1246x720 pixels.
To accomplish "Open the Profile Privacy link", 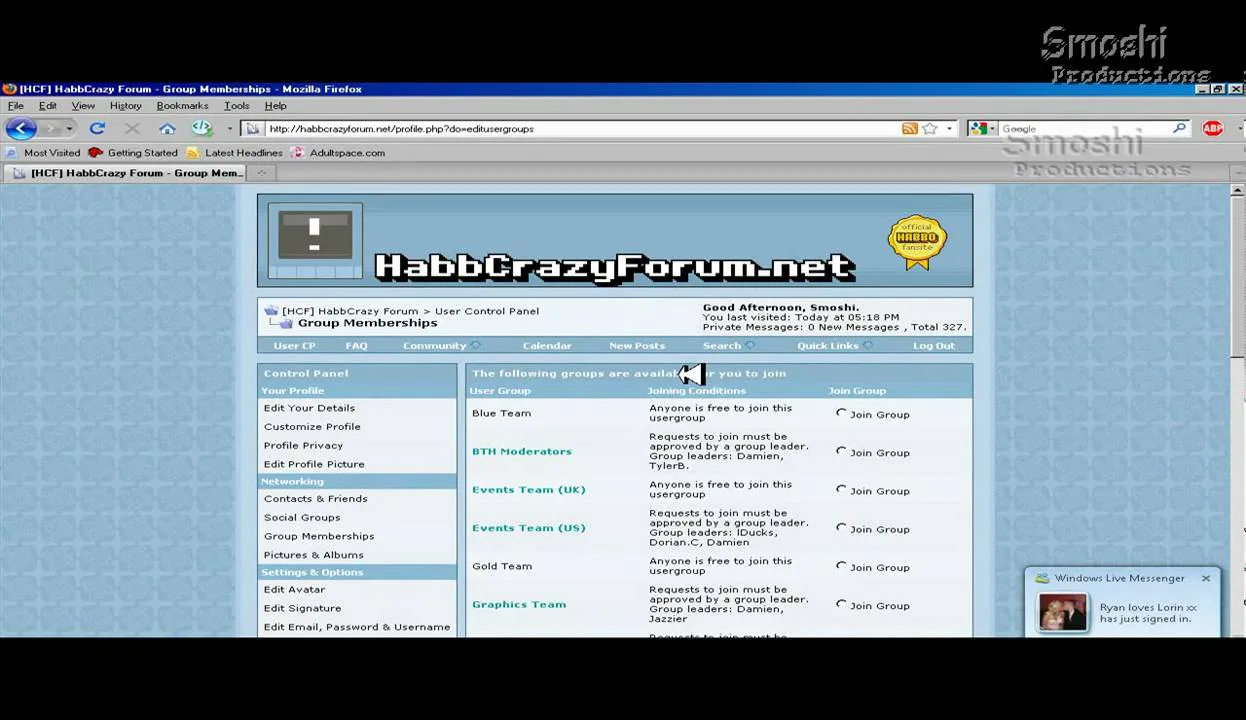I will tap(303, 446).
